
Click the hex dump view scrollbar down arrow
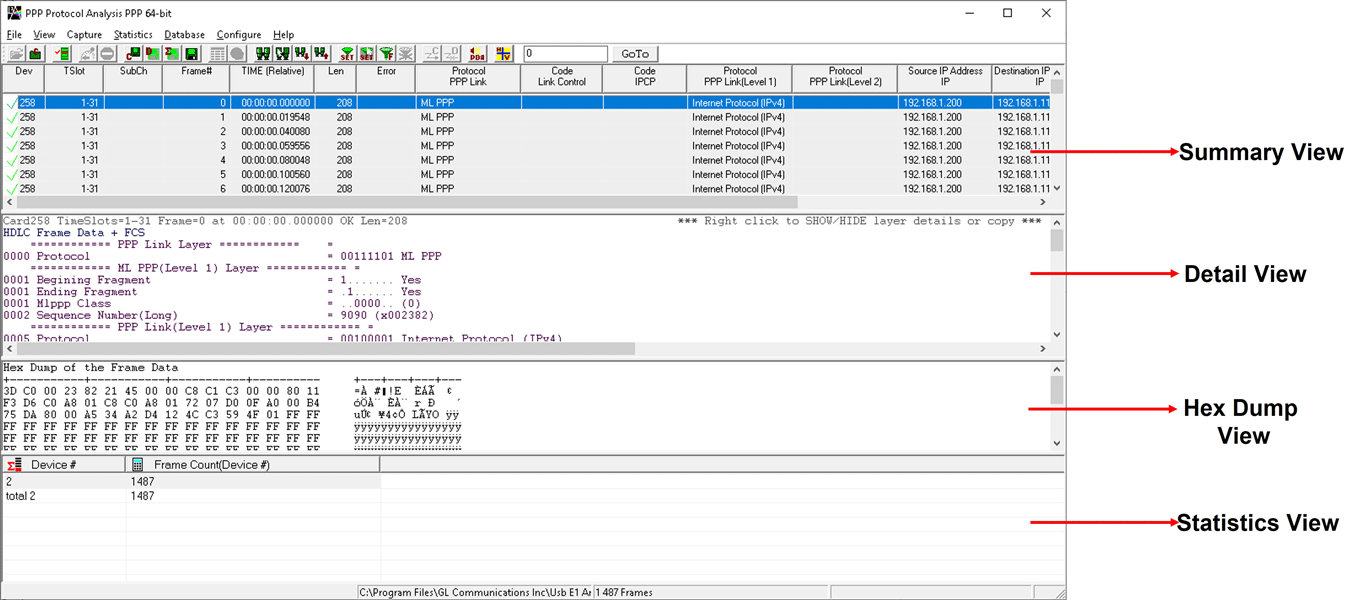tap(1058, 443)
